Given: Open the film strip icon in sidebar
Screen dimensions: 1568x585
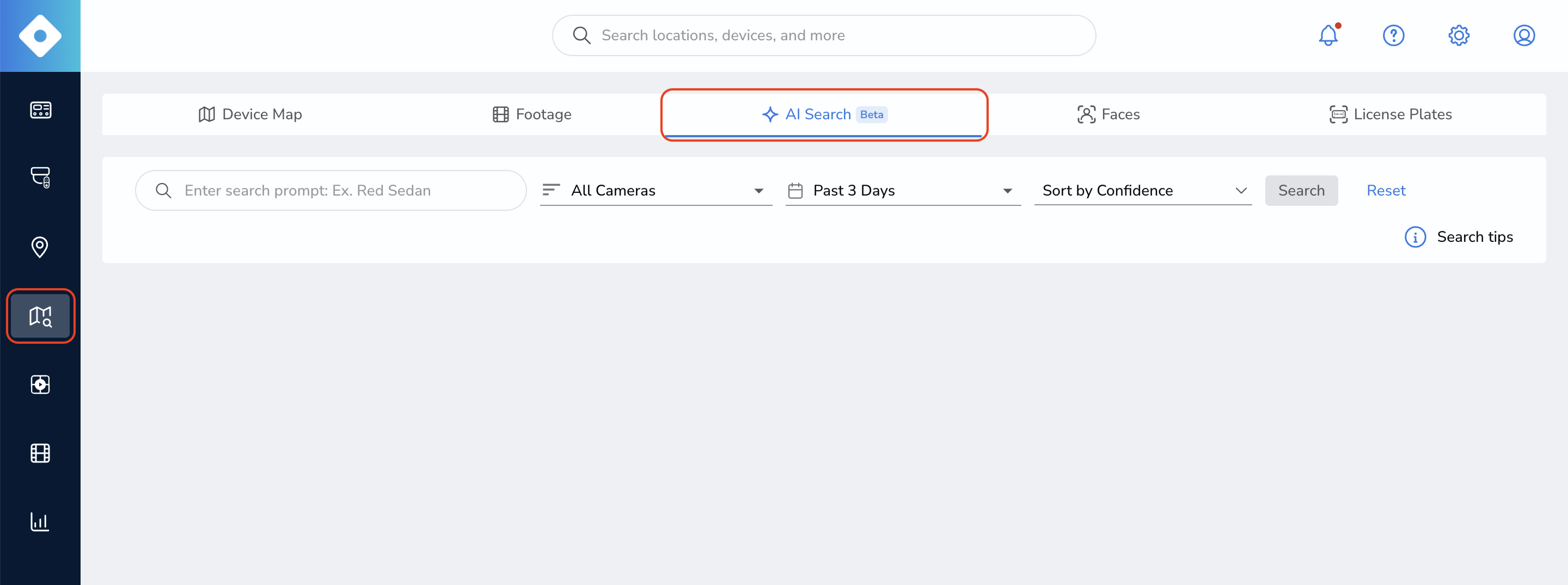Looking at the screenshot, I should (40, 453).
